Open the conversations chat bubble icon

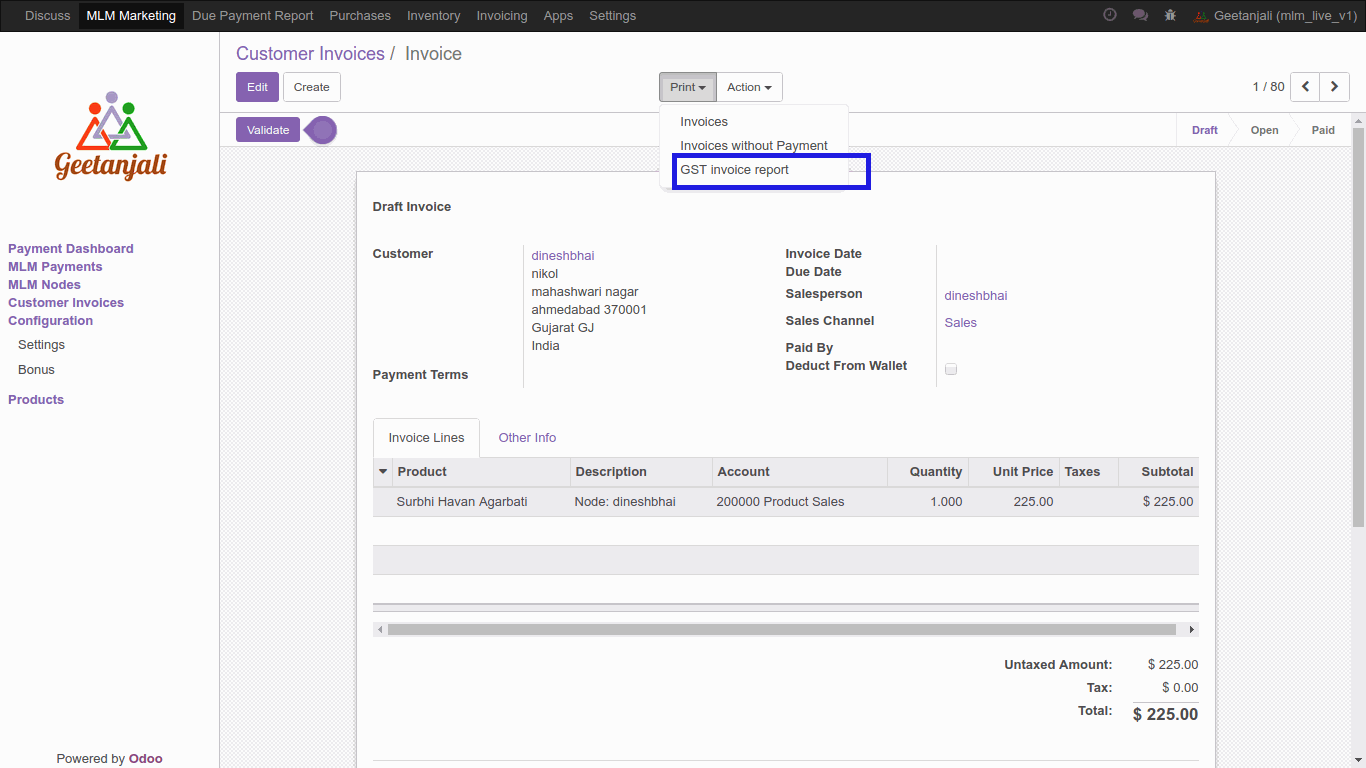coord(1140,15)
